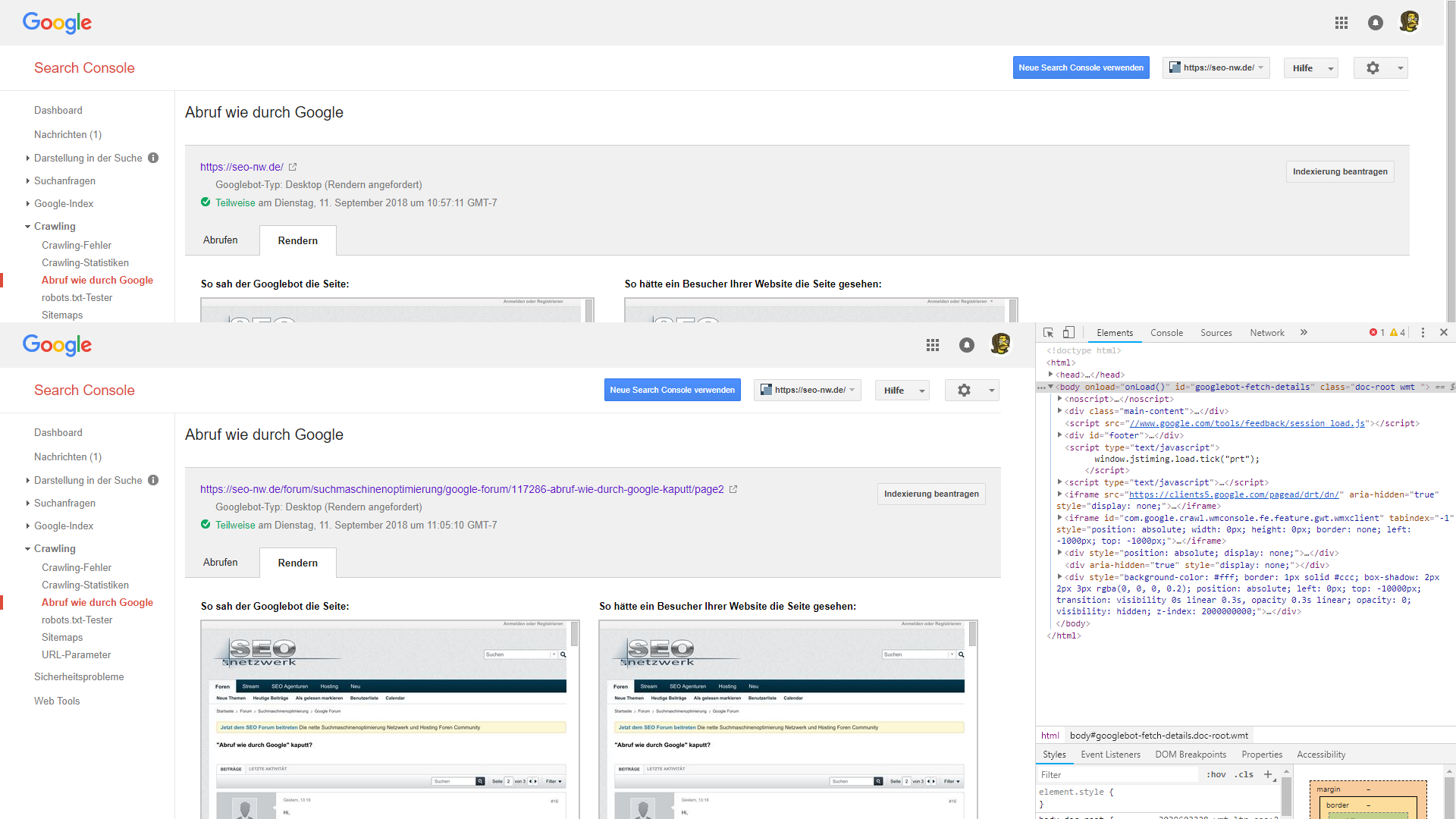The width and height of the screenshot is (1456, 819).
Task: Click green check status icon for the 11:05:10 fetch
Action: click(x=206, y=525)
